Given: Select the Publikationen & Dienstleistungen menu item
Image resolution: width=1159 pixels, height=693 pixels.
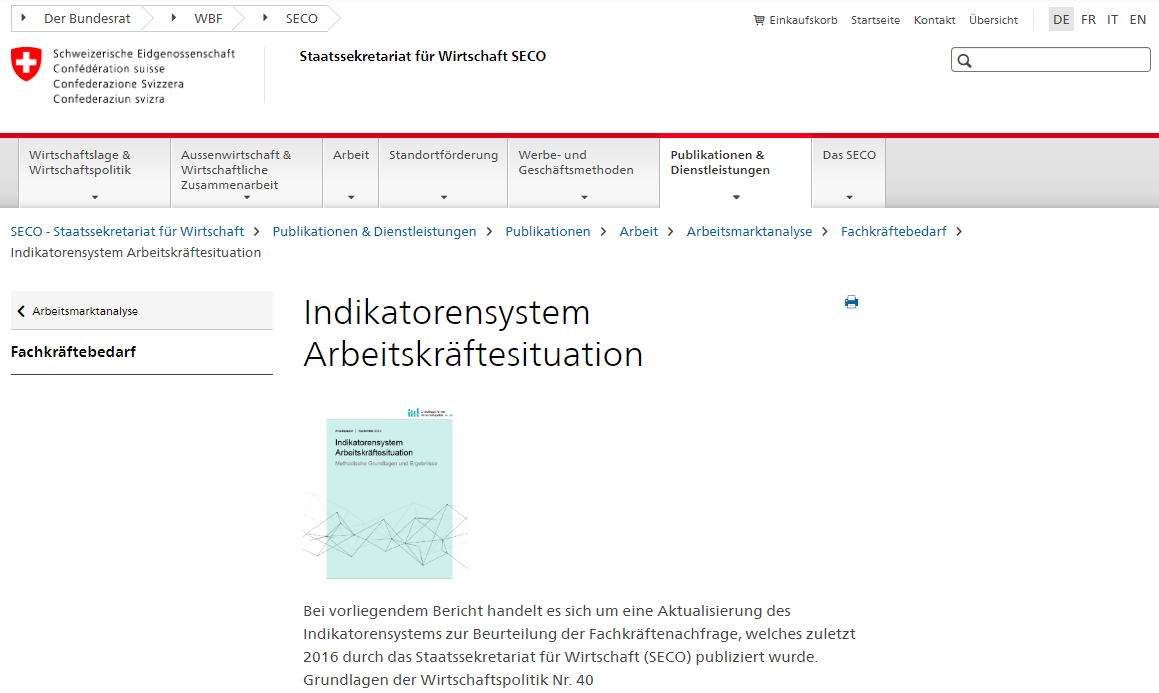Looking at the screenshot, I should coord(722,163).
